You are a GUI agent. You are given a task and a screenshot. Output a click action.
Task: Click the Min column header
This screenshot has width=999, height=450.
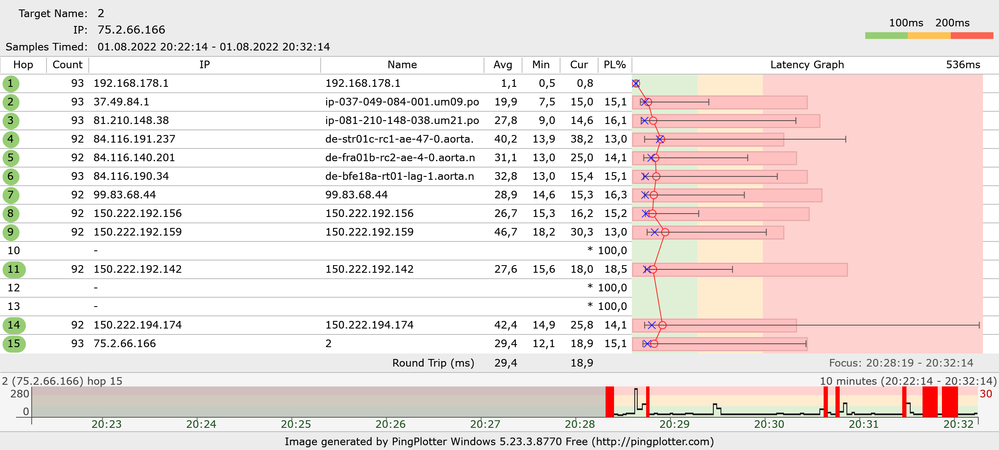542,64
